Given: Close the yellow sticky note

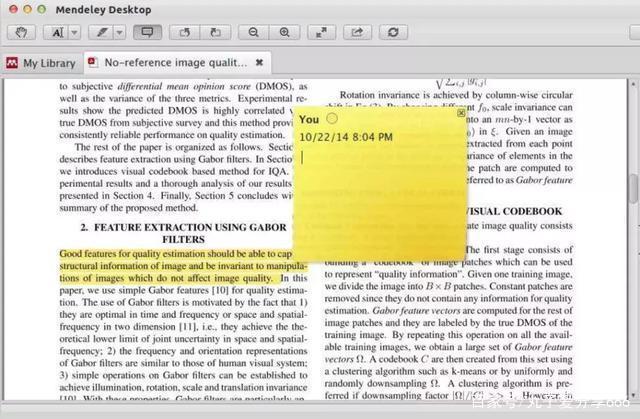Looking at the screenshot, I should [461, 113].
